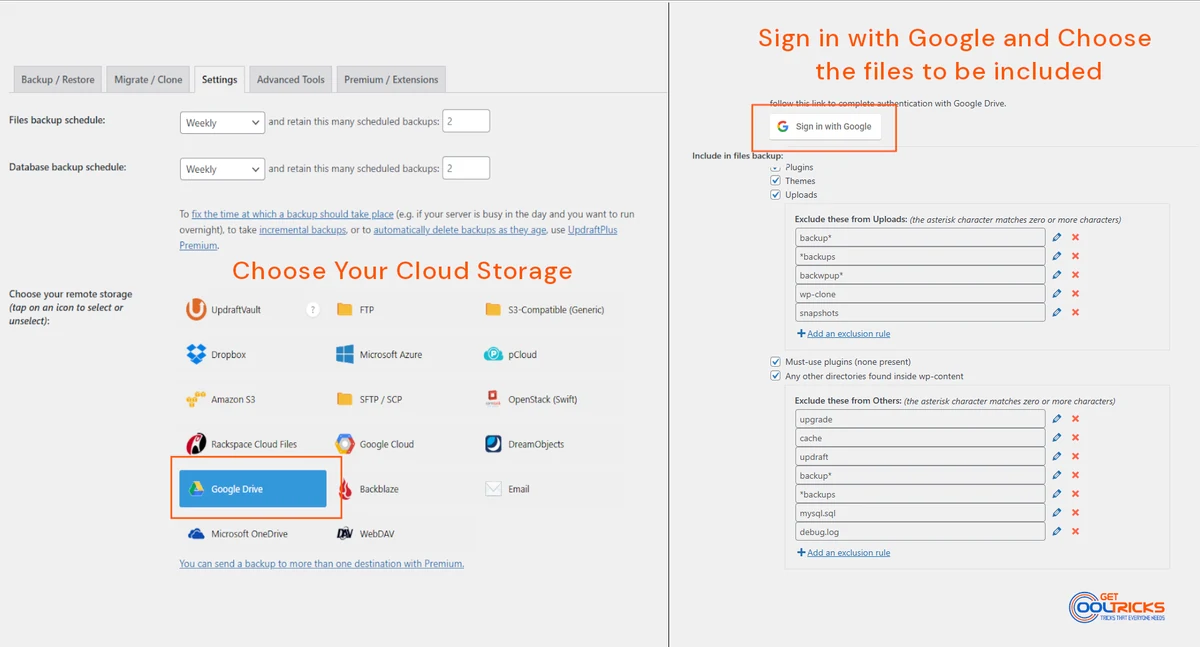Open the UpdraftVault question mark help icon
The image size is (1200, 647).
[x=313, y=310]
